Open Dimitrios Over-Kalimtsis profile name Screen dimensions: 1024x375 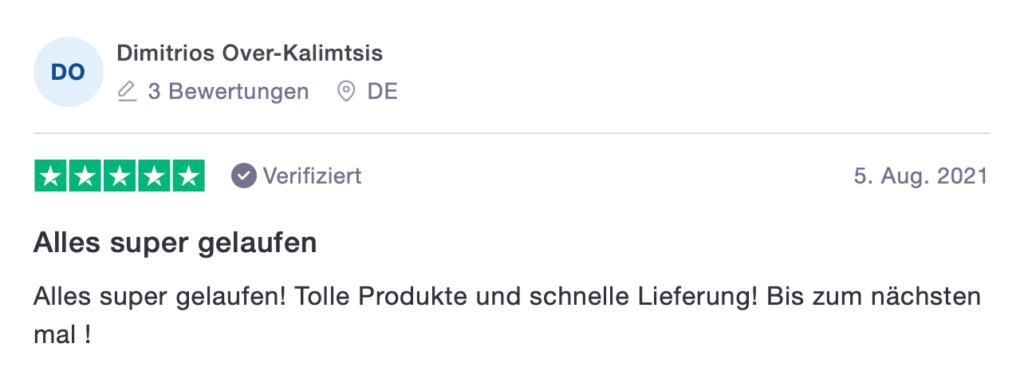point(249,54)
